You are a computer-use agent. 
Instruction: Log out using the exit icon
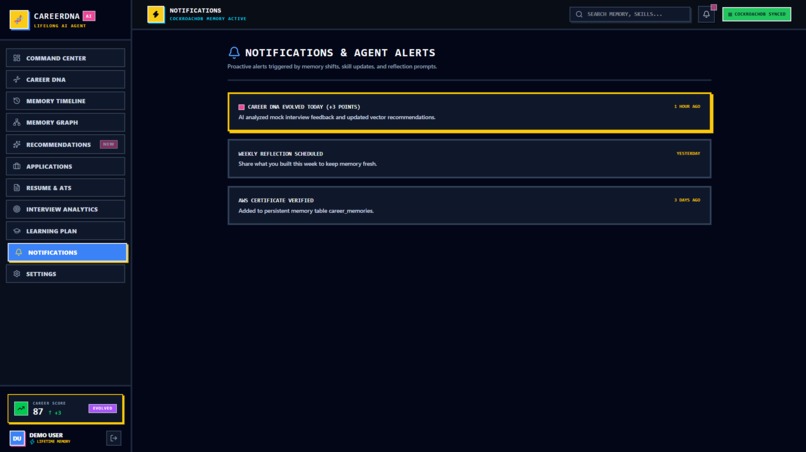114,438
